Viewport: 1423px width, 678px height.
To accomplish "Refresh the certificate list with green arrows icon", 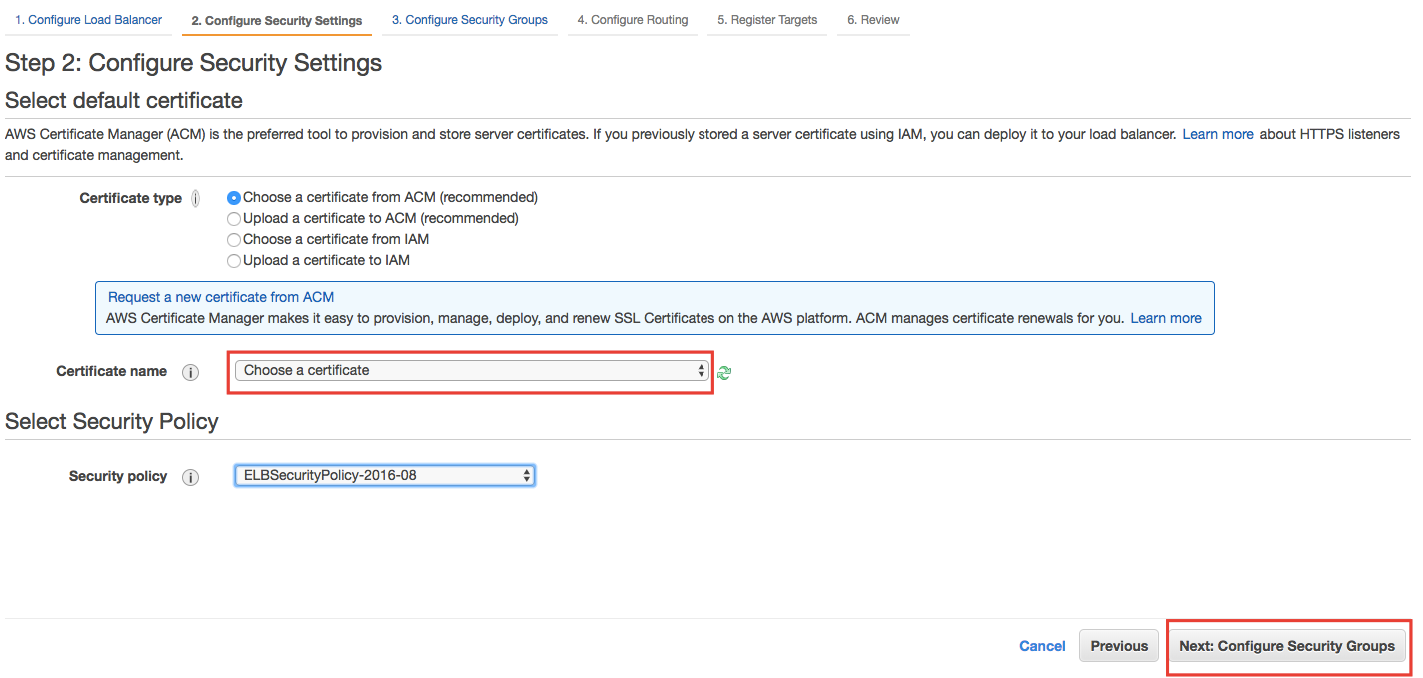I will 724,372.
